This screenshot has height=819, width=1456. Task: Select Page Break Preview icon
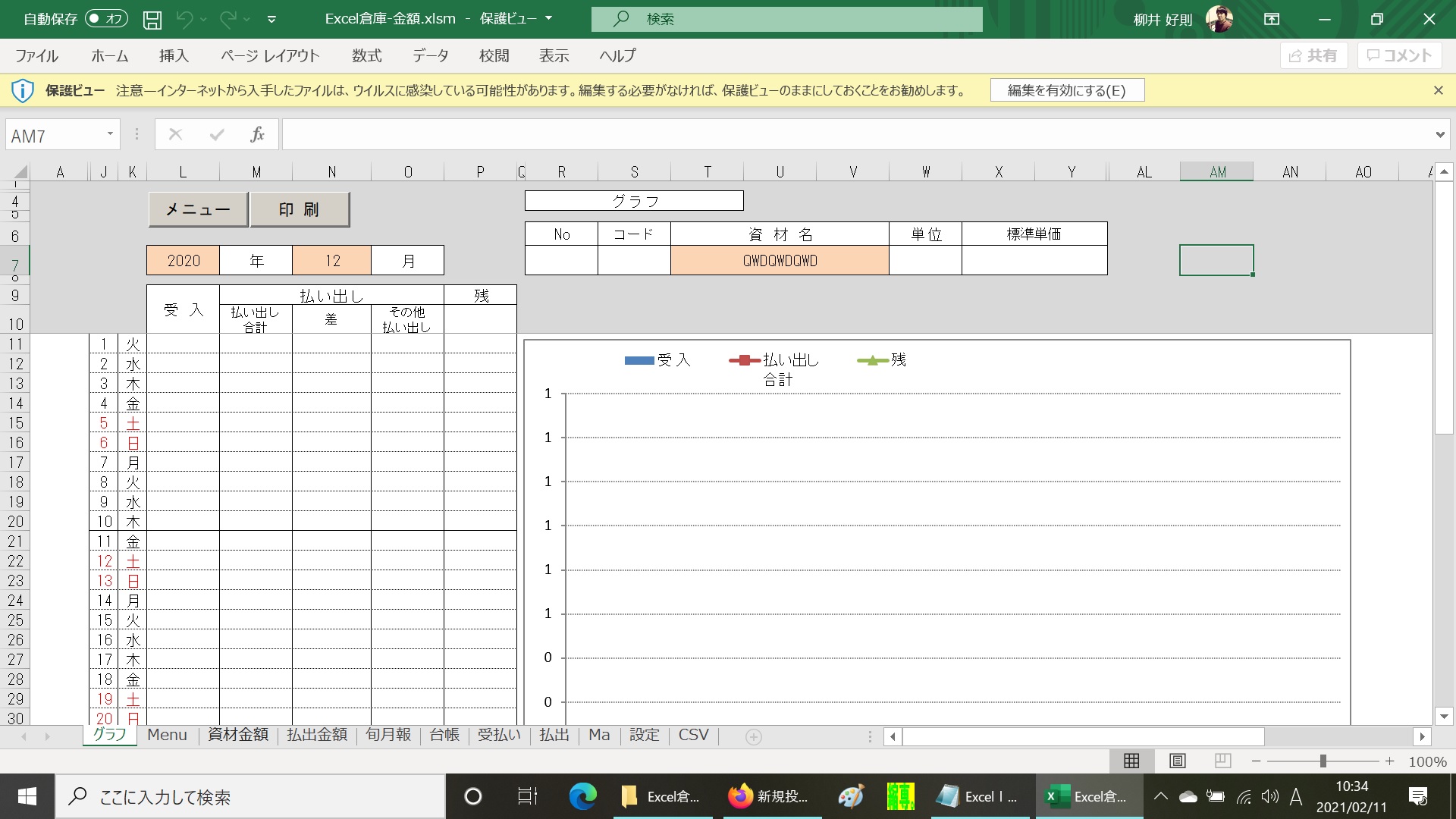(1222, 761)
